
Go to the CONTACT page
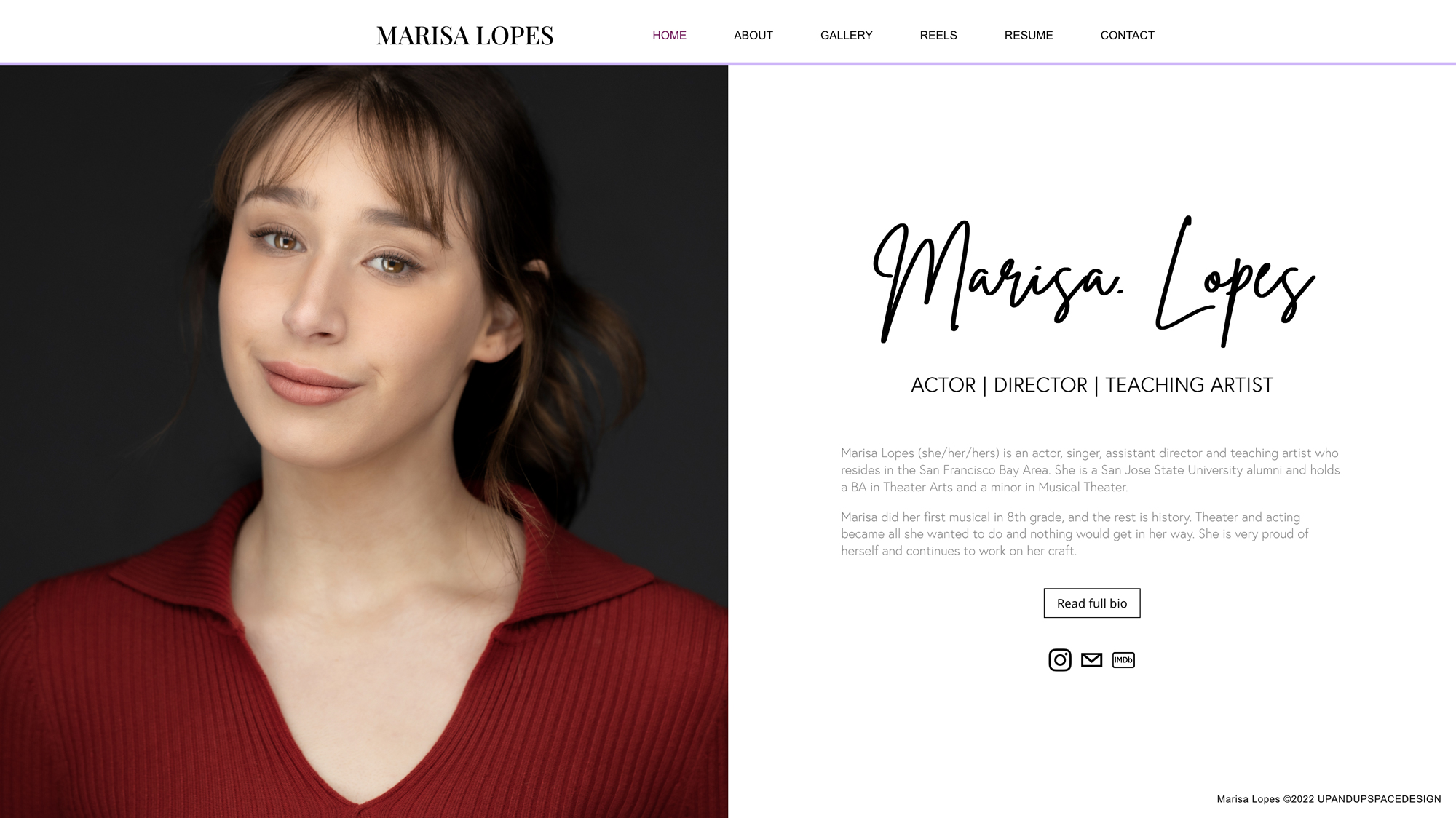(1127, 35)
